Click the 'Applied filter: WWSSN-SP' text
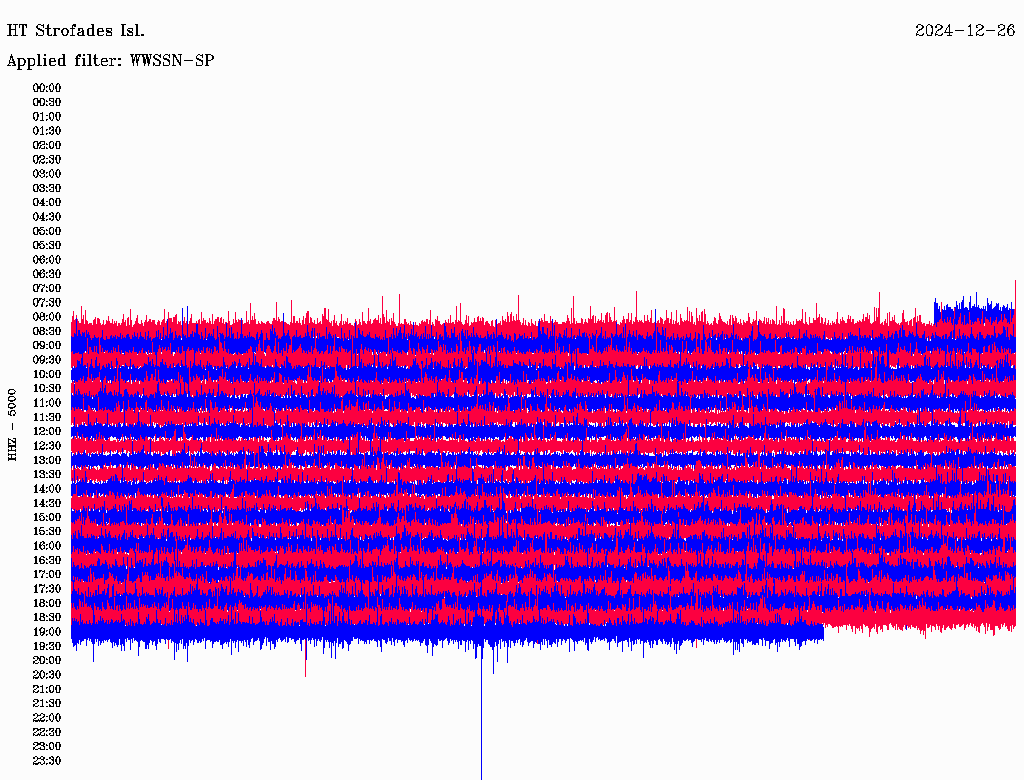 coord(110,61)
